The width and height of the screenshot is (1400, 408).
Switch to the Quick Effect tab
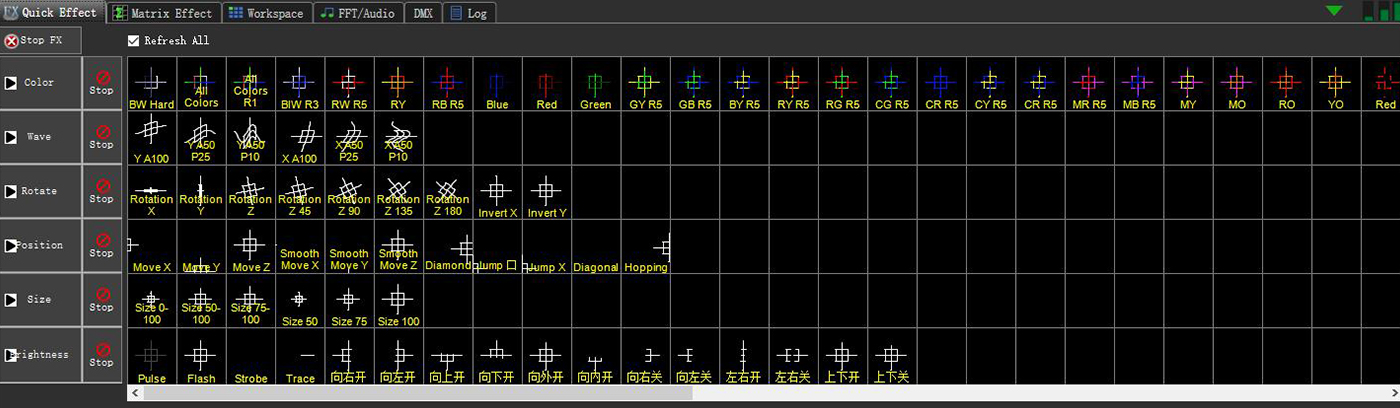[52, 12]
